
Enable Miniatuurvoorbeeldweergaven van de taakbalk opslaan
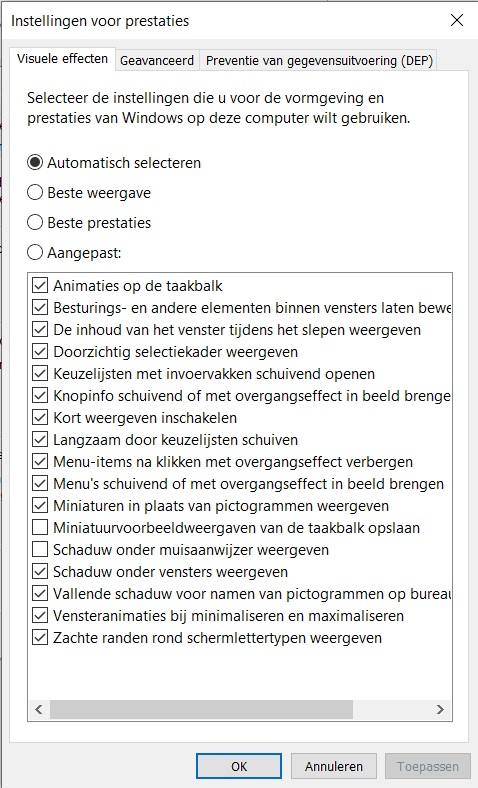click(40, 528)
